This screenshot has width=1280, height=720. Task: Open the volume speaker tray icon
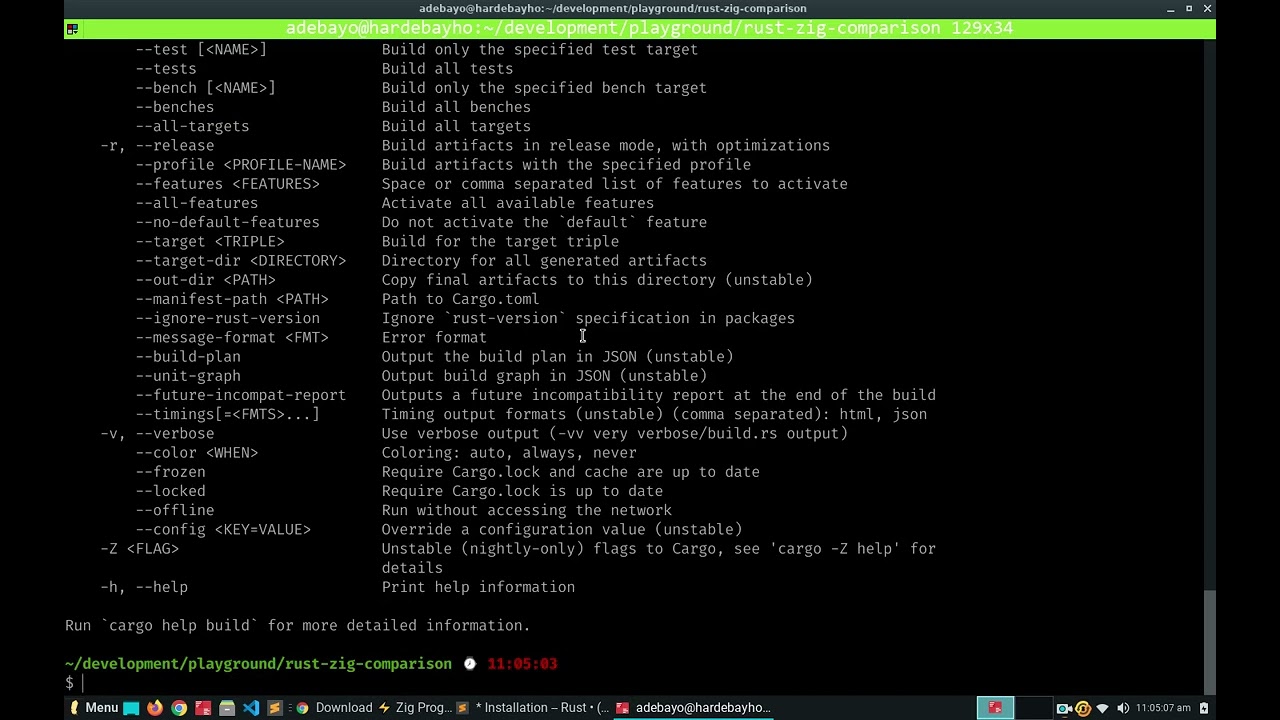click(x=1122, y=708)
